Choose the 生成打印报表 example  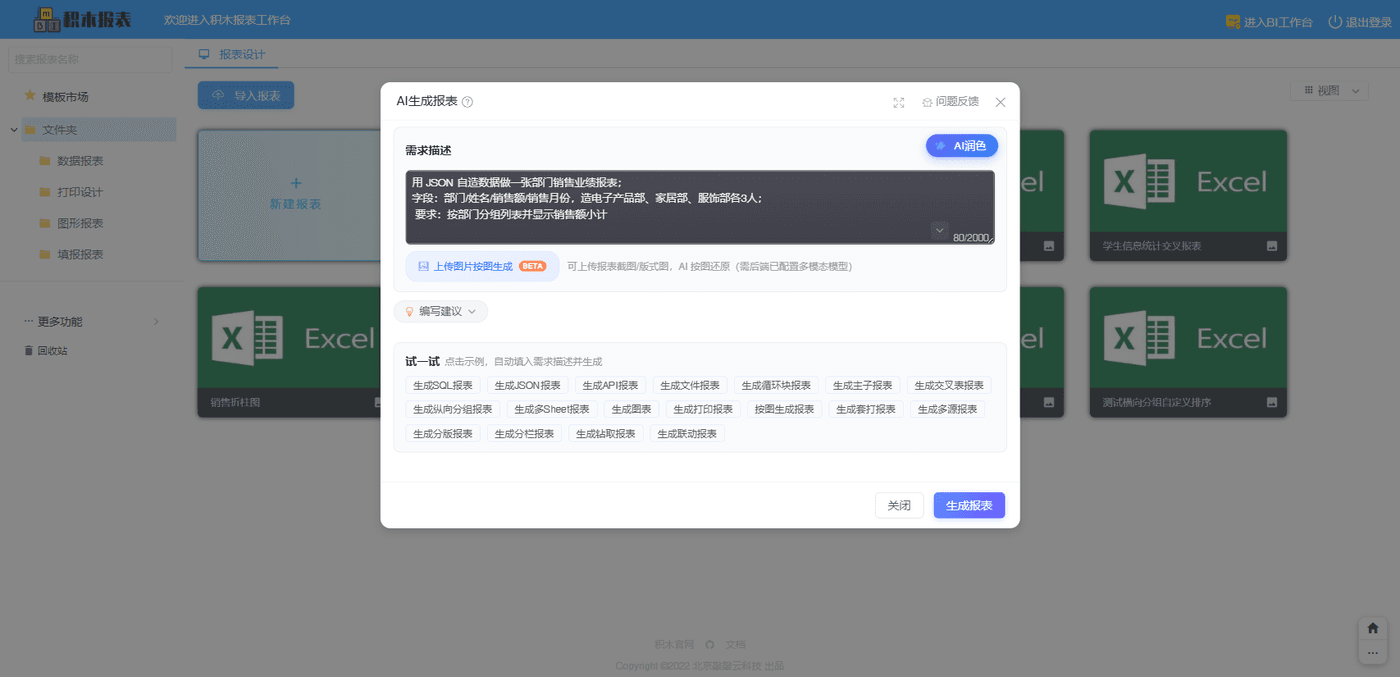(x=703, y=409)
